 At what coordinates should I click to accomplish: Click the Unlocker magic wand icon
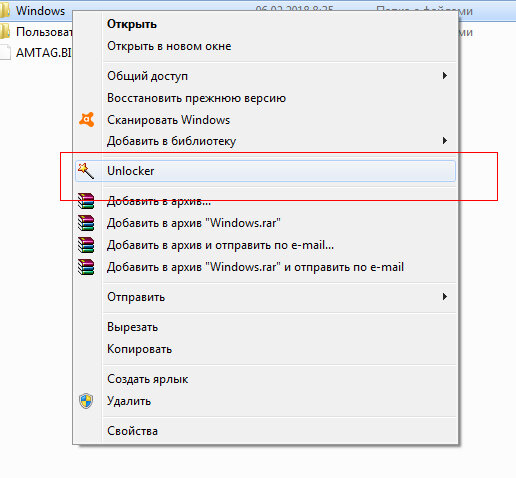coord(86,171)
